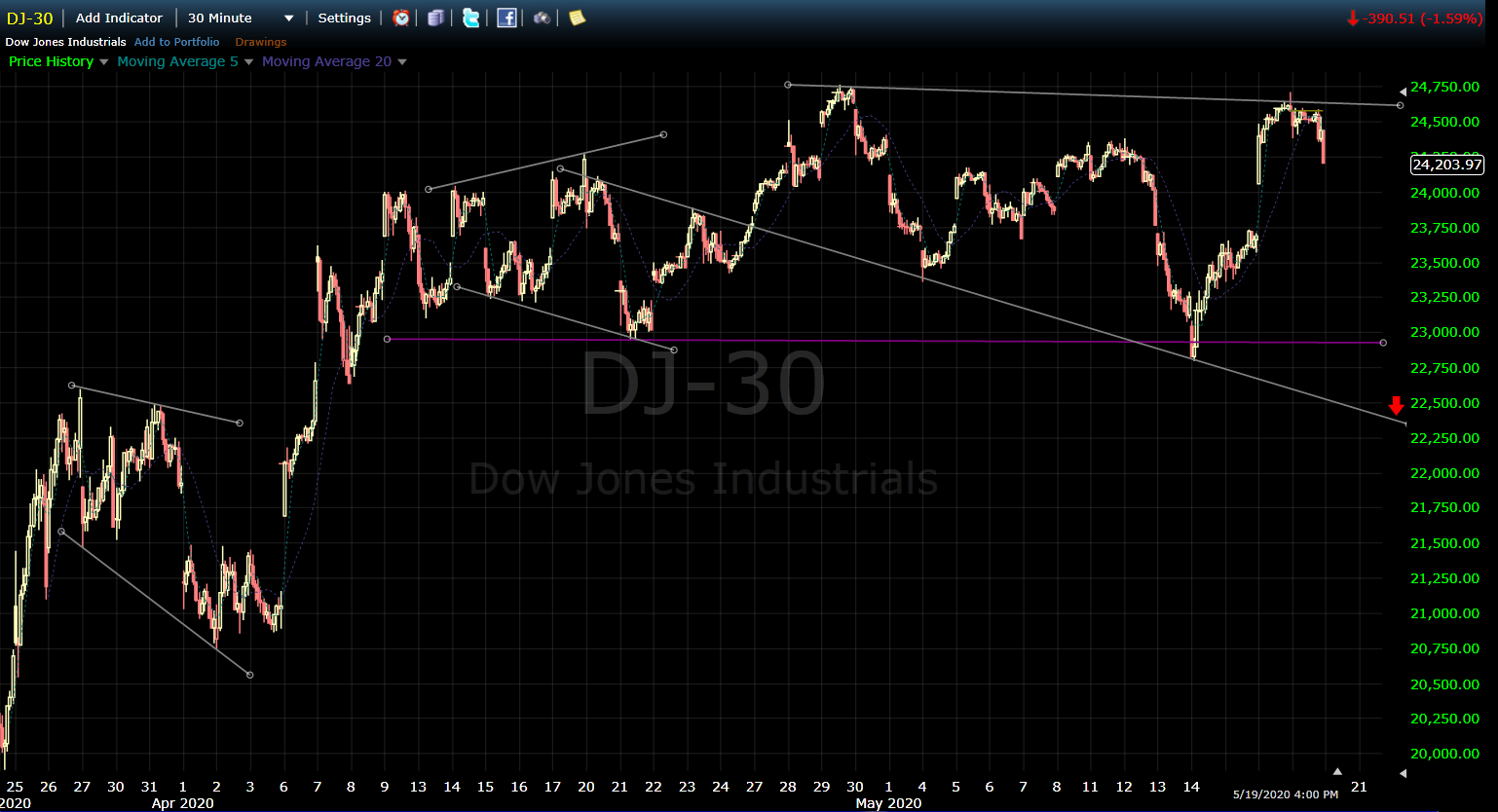Screen dimensions: 1498x812
Task: Click the Add to Portfolio link
Action: tap(177, 42)
